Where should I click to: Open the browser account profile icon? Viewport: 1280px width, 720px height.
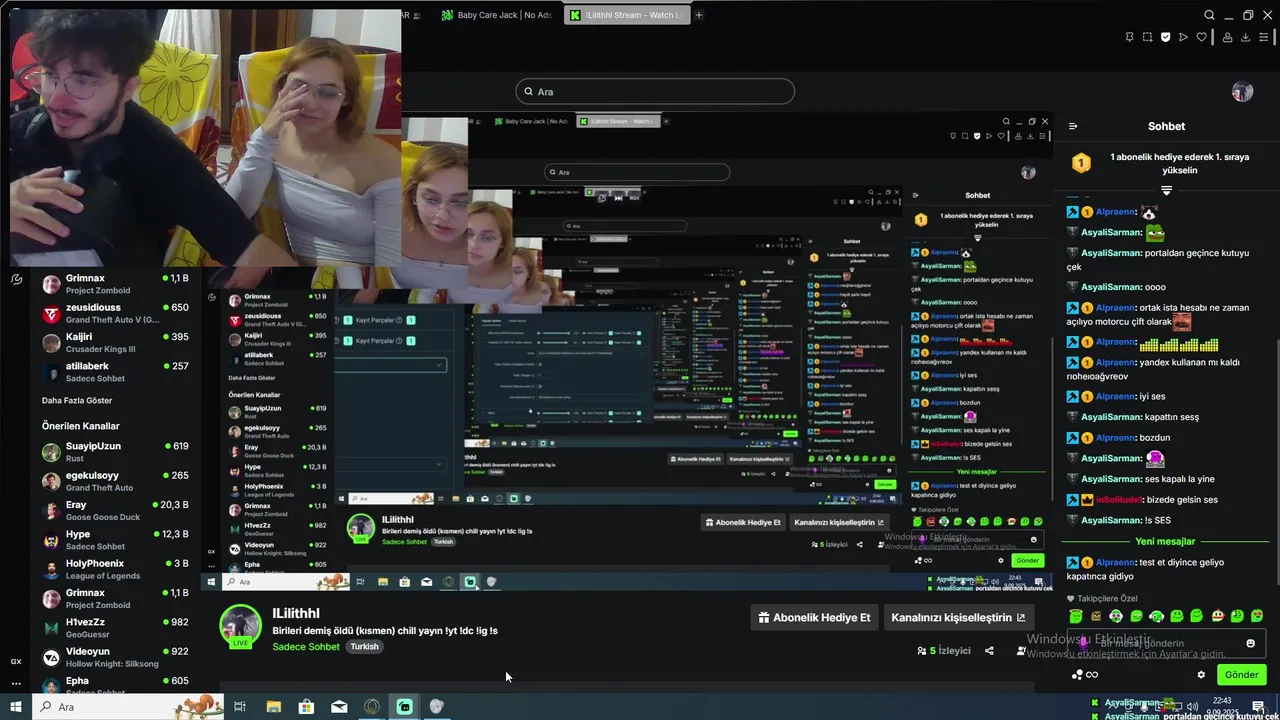[x=1226, y=37]
